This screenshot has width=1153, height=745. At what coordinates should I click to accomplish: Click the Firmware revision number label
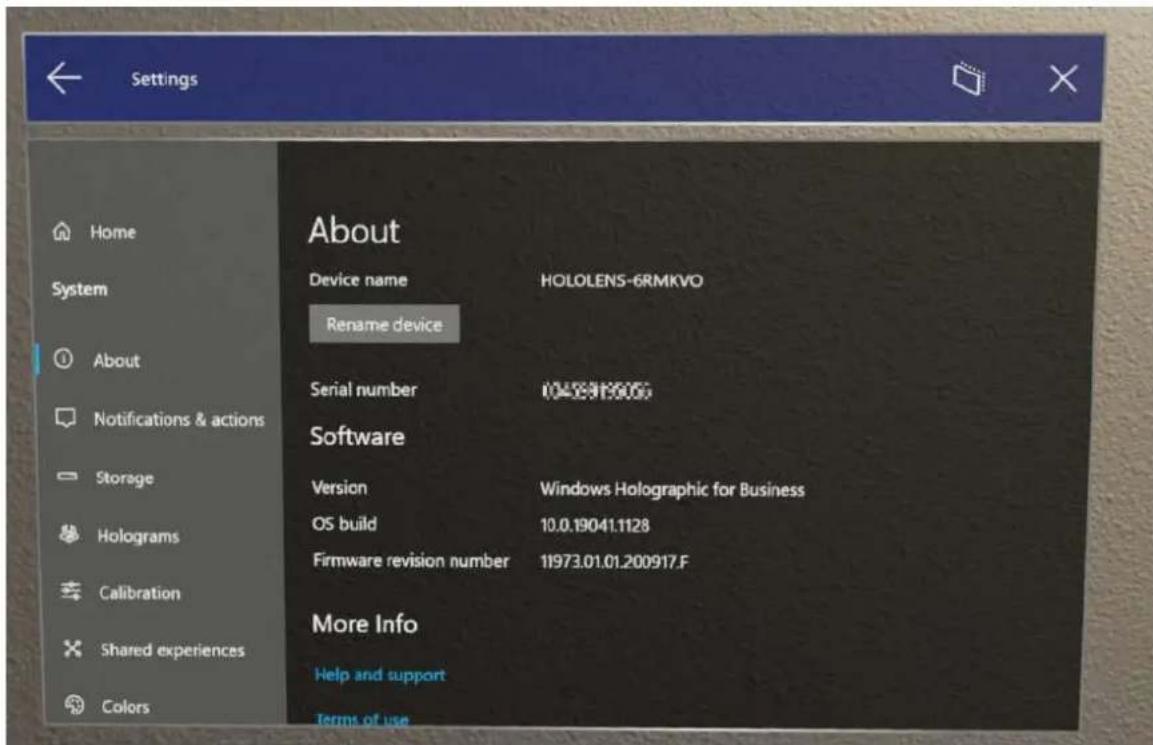(x=411, y=561)
